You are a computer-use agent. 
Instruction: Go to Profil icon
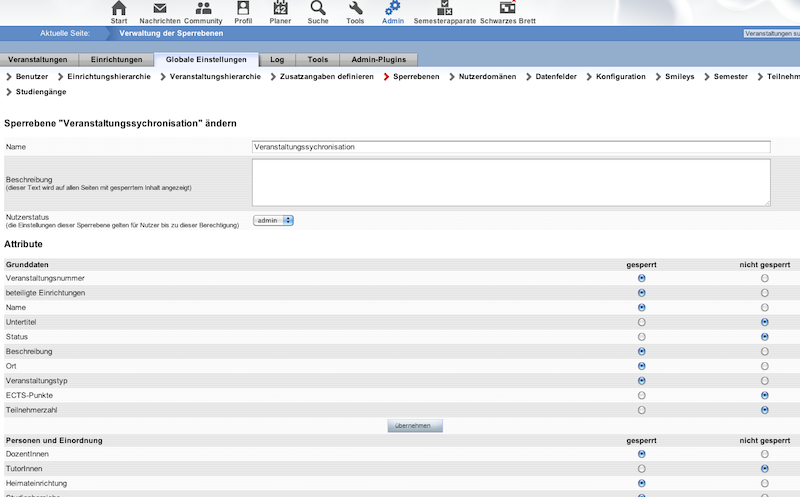(x=243, y=8)
